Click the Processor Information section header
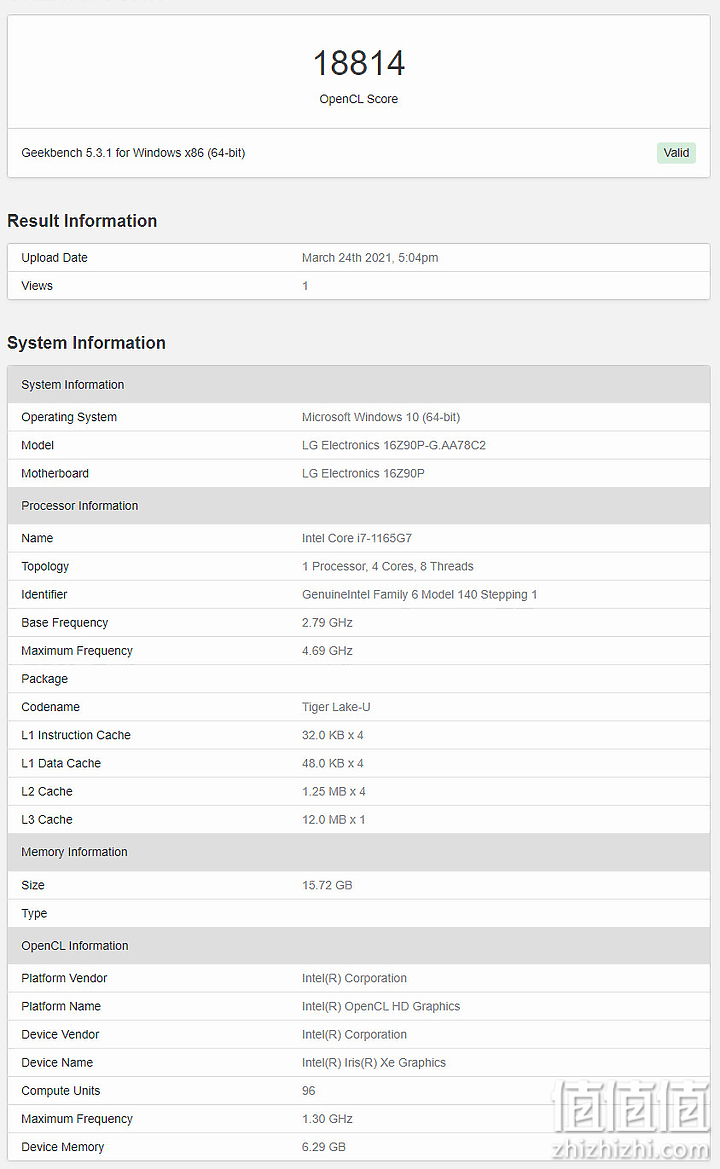 [x=359, y=506]
